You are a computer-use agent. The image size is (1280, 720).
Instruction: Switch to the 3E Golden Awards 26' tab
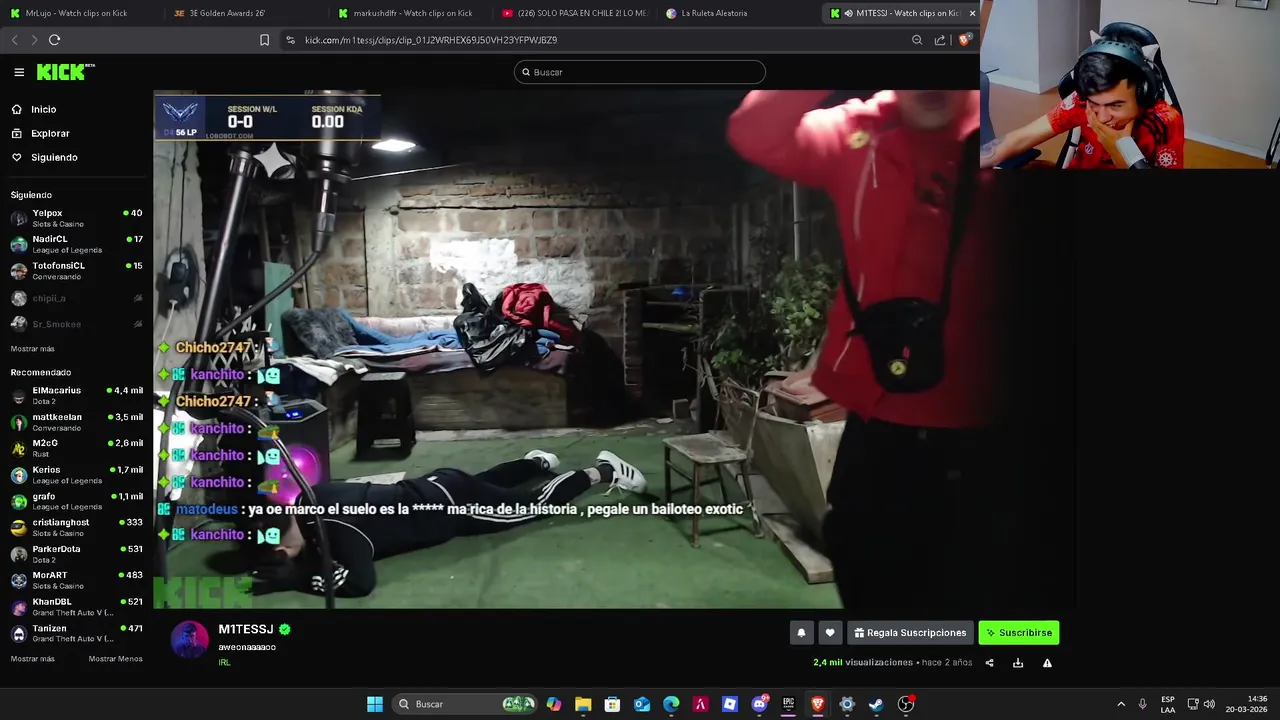click(235, 13)
